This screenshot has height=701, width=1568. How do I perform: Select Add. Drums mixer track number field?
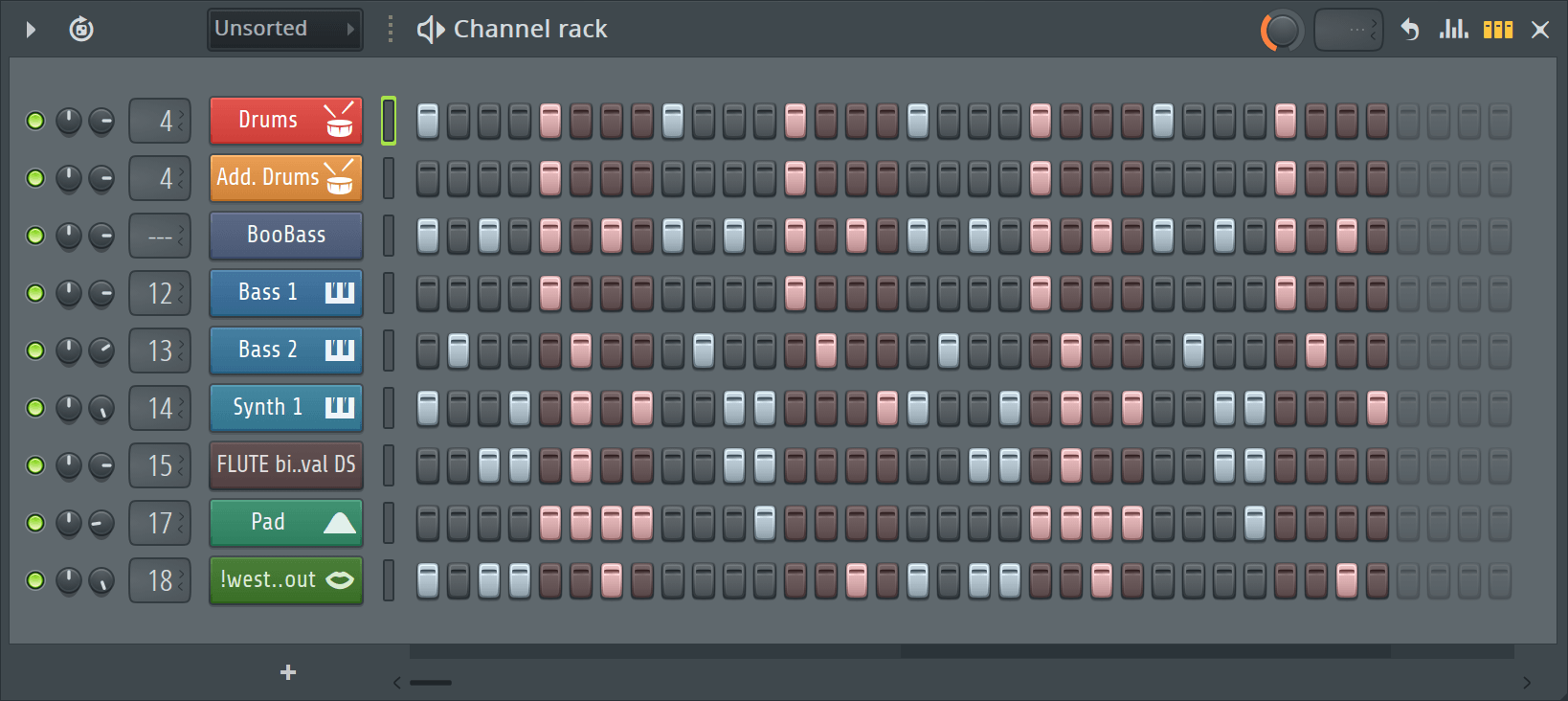tap(160, 178)
